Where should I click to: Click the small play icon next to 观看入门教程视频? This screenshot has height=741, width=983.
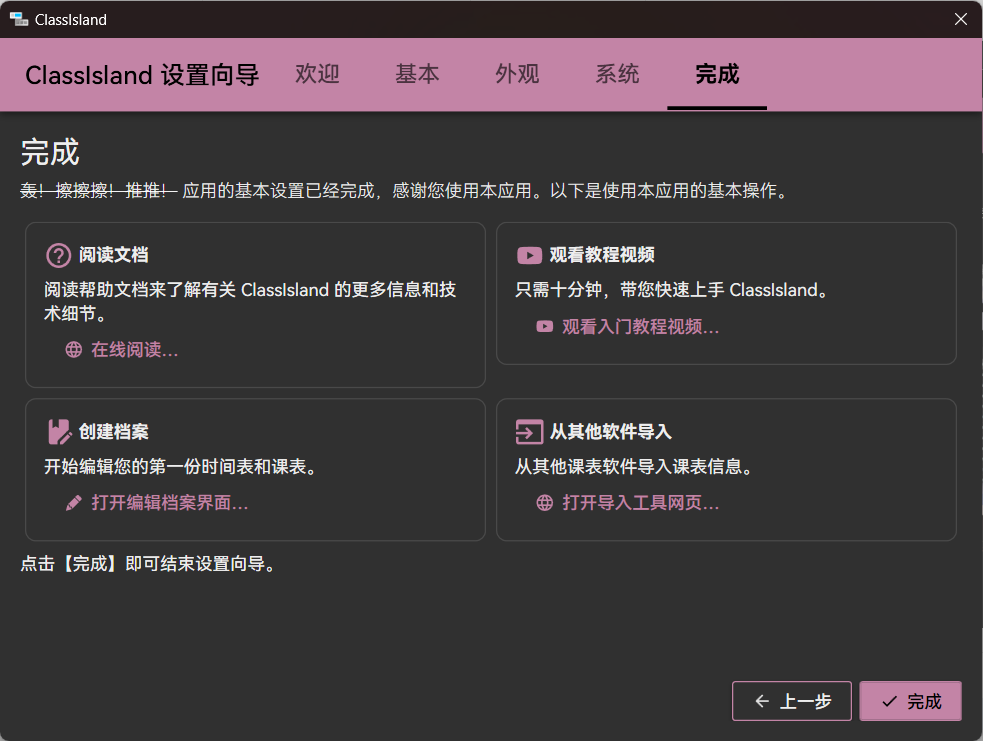click(x=545, y=327)
